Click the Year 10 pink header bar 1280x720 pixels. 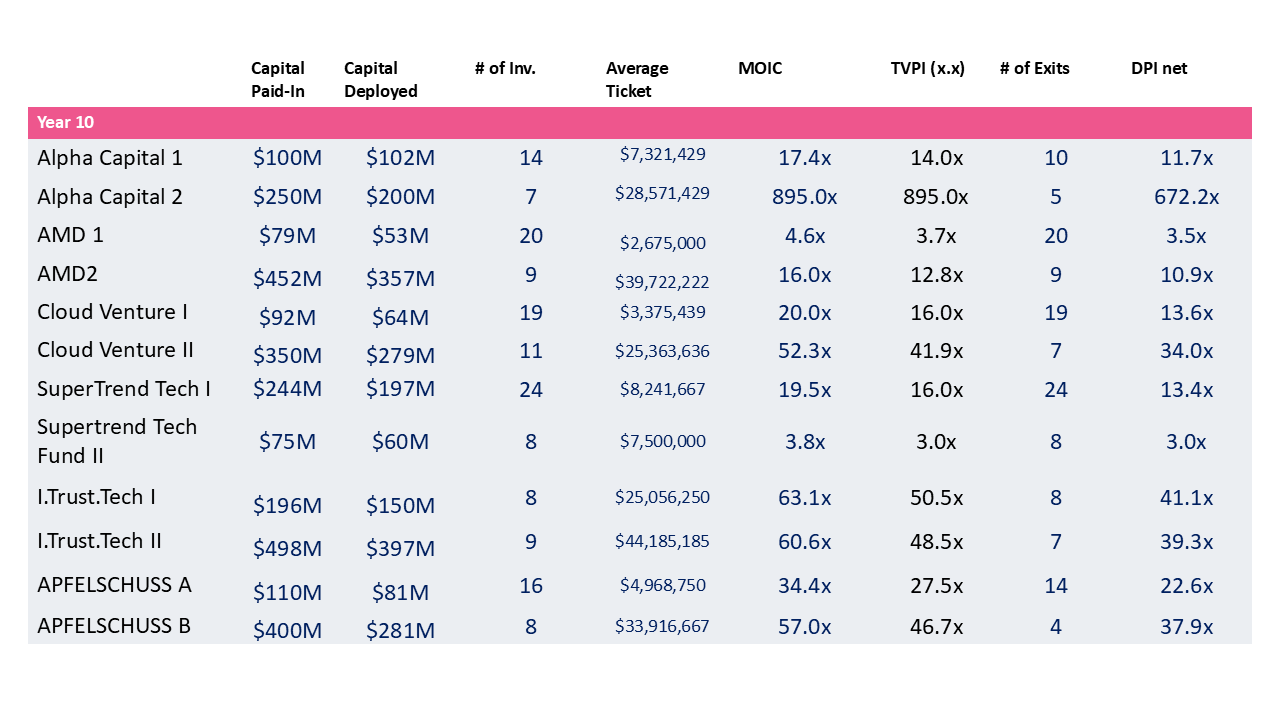point(640,123)
